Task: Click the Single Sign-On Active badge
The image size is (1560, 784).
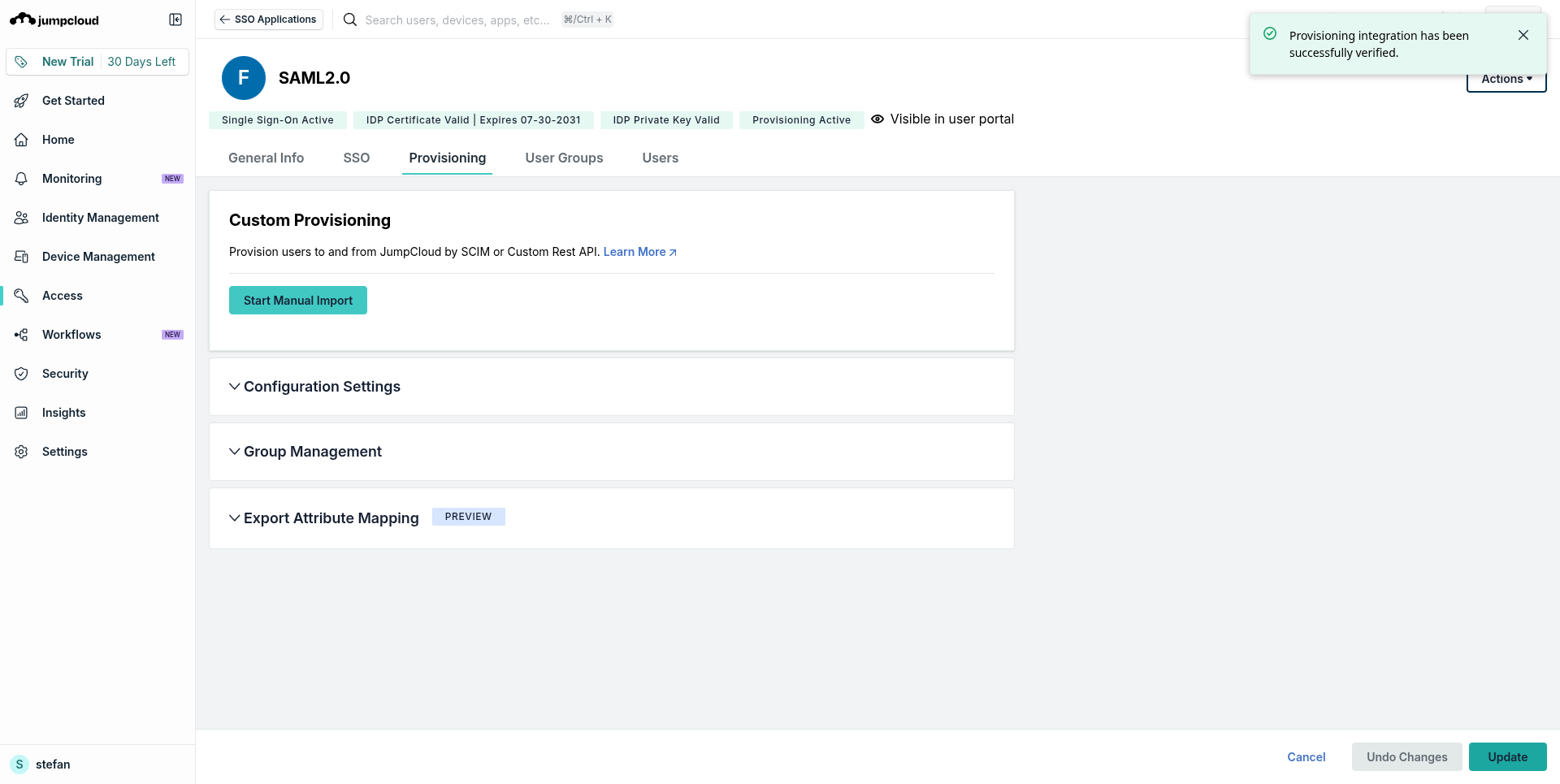Action: click(x=278, y=120)
